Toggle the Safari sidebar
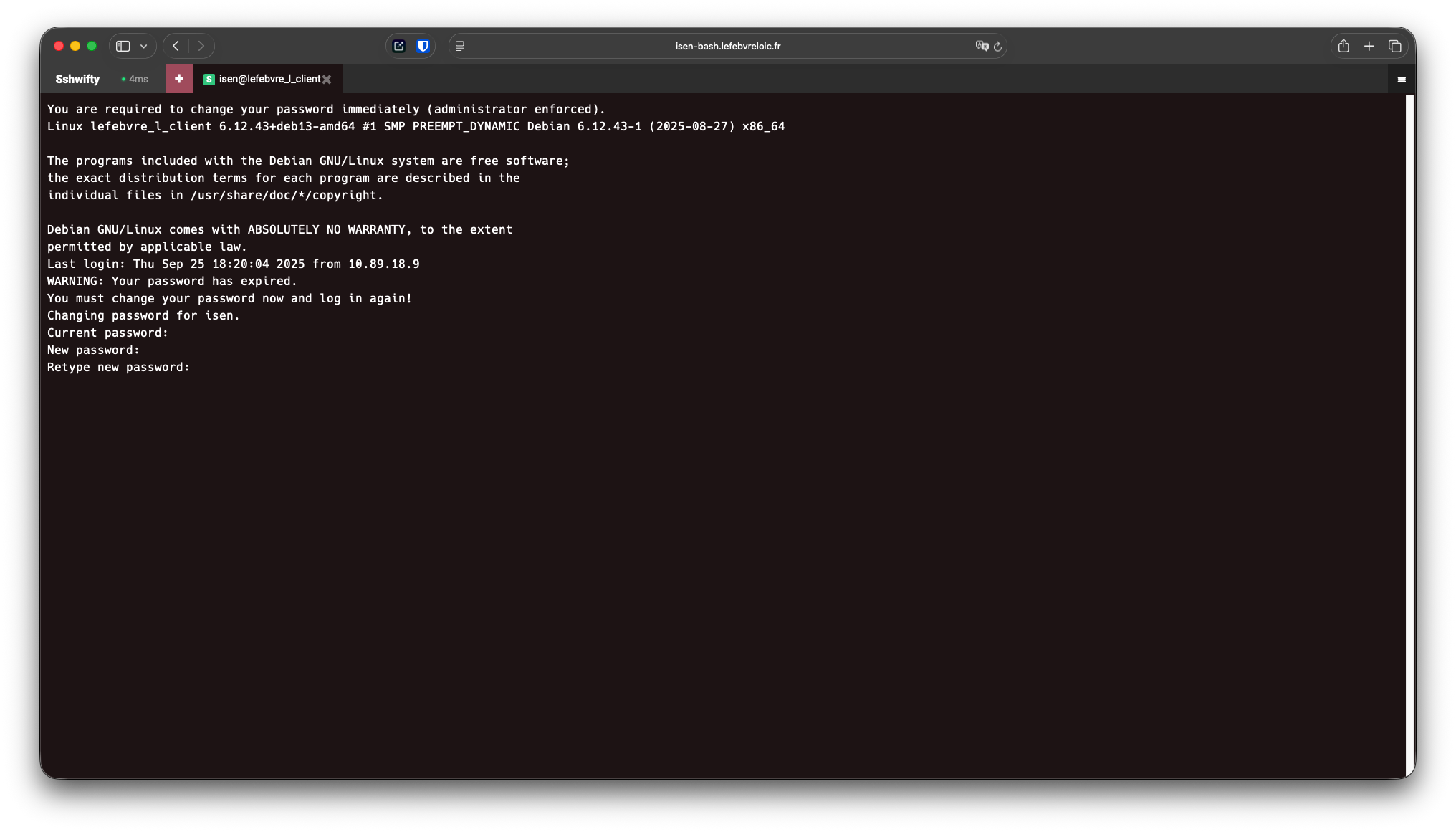Image resolution: width=1456 pixels, height=832 pixels. click(123, 46)
